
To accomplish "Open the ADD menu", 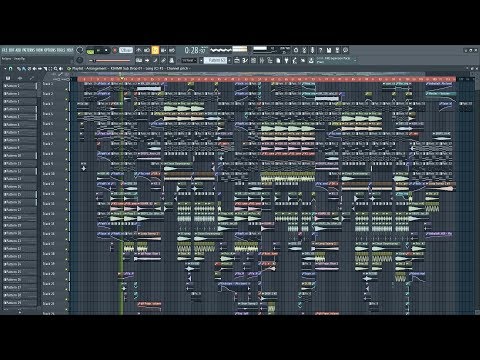I will pos(18,50).
